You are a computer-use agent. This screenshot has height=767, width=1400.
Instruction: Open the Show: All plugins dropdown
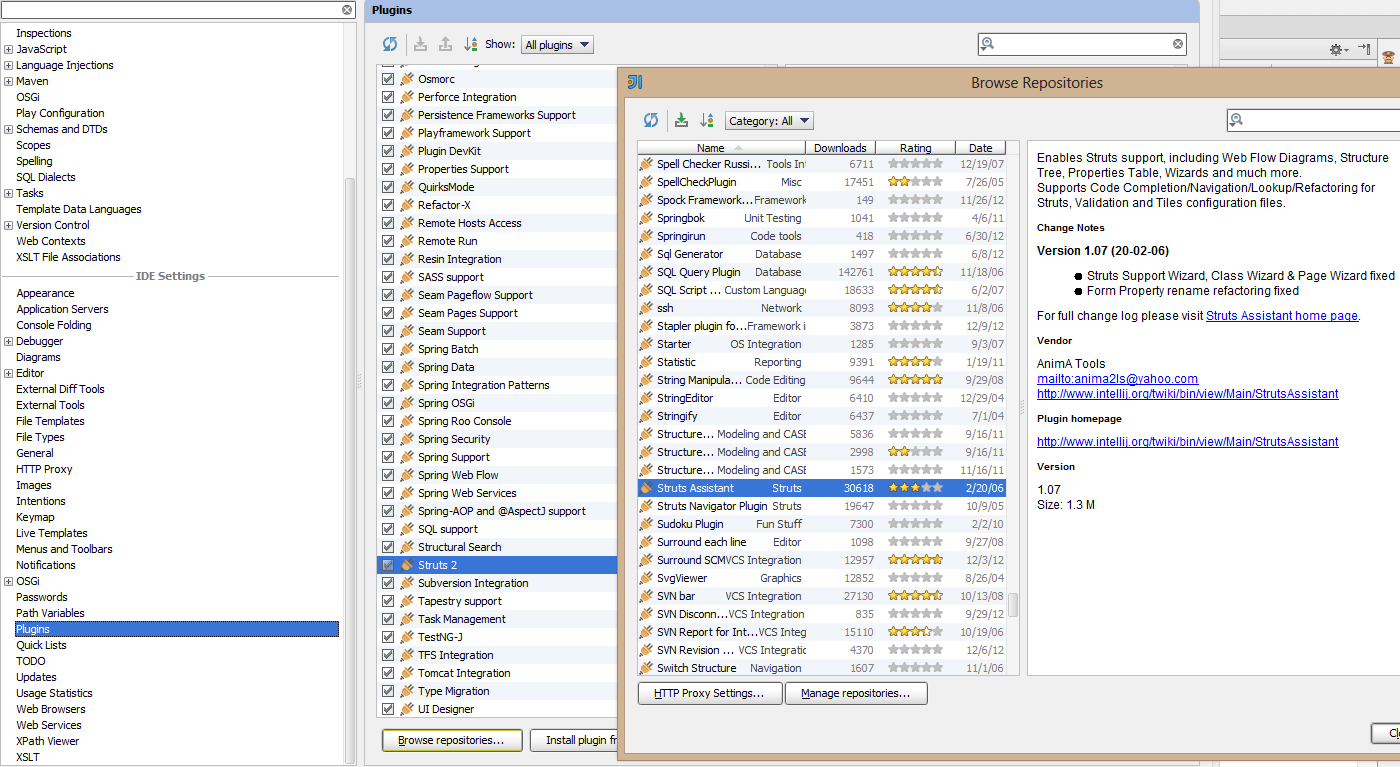click(557, 45)
